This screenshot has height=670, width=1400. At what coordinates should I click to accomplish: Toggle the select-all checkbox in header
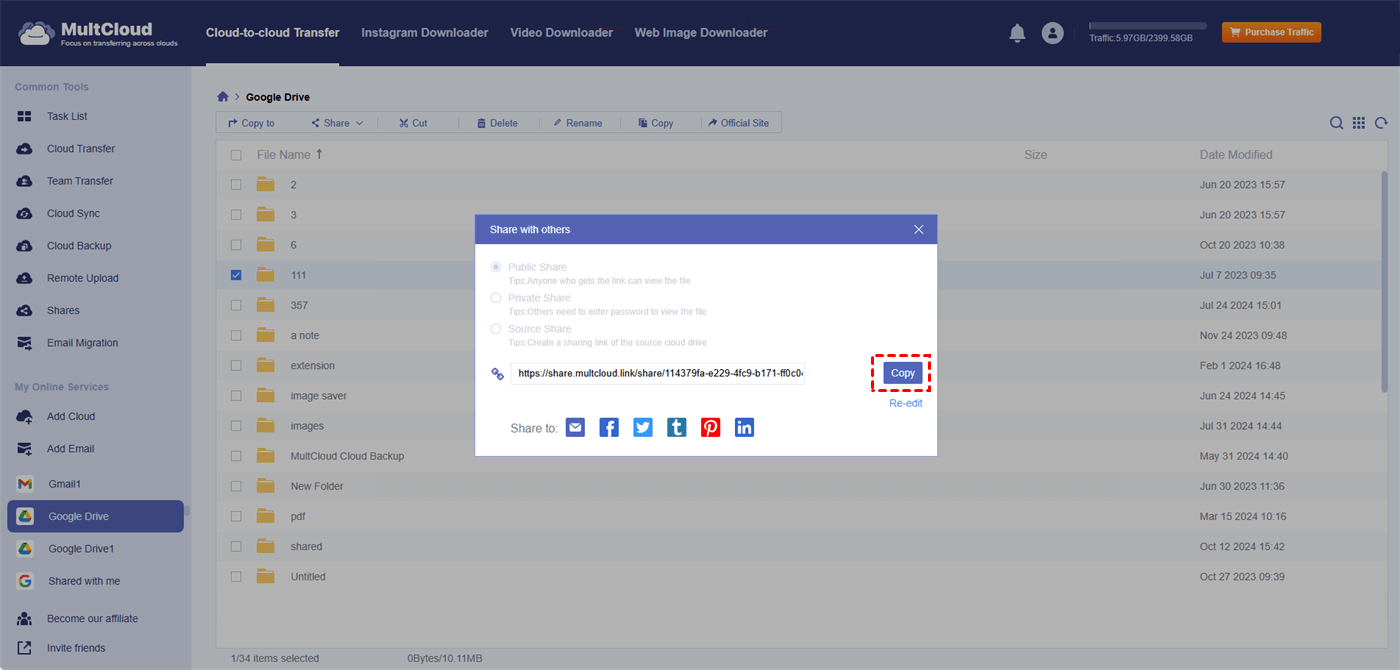pyautogui.click(x=236, y=155)
